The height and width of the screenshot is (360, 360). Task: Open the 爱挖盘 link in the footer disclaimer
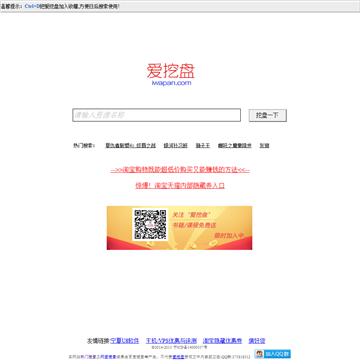[x=178, y=357]
